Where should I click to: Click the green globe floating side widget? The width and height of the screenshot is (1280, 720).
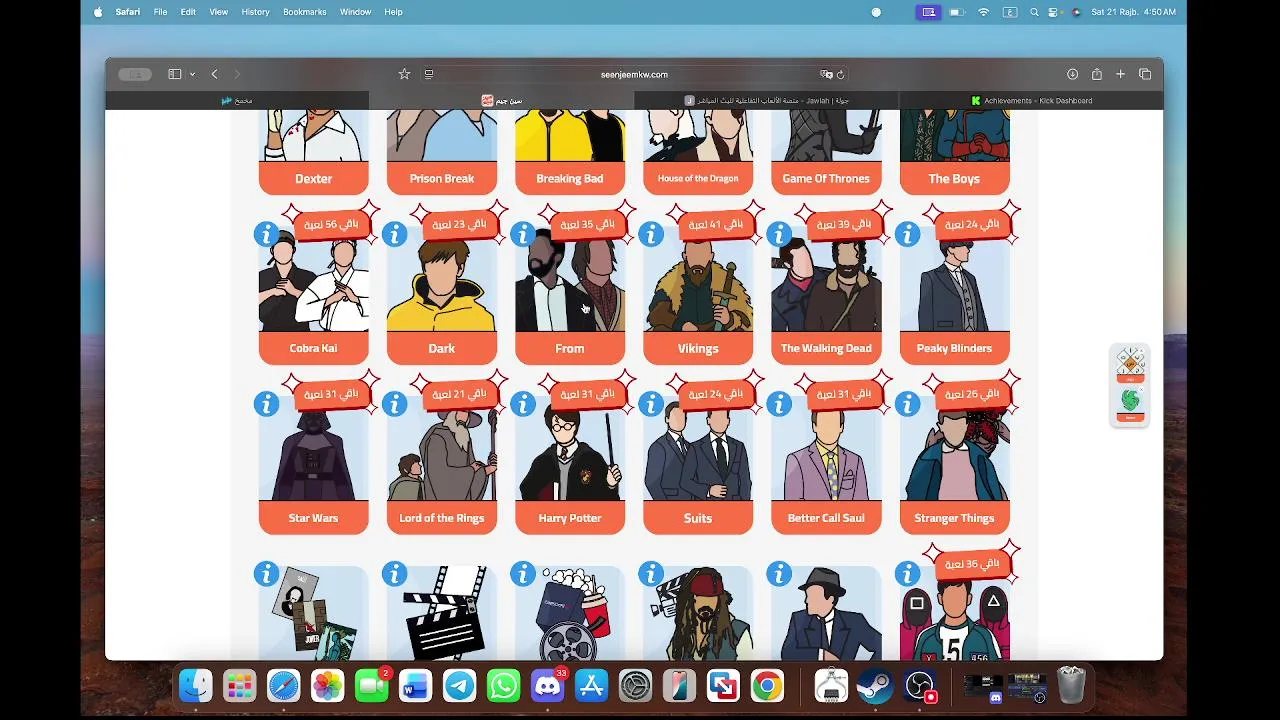point(1130,401)
